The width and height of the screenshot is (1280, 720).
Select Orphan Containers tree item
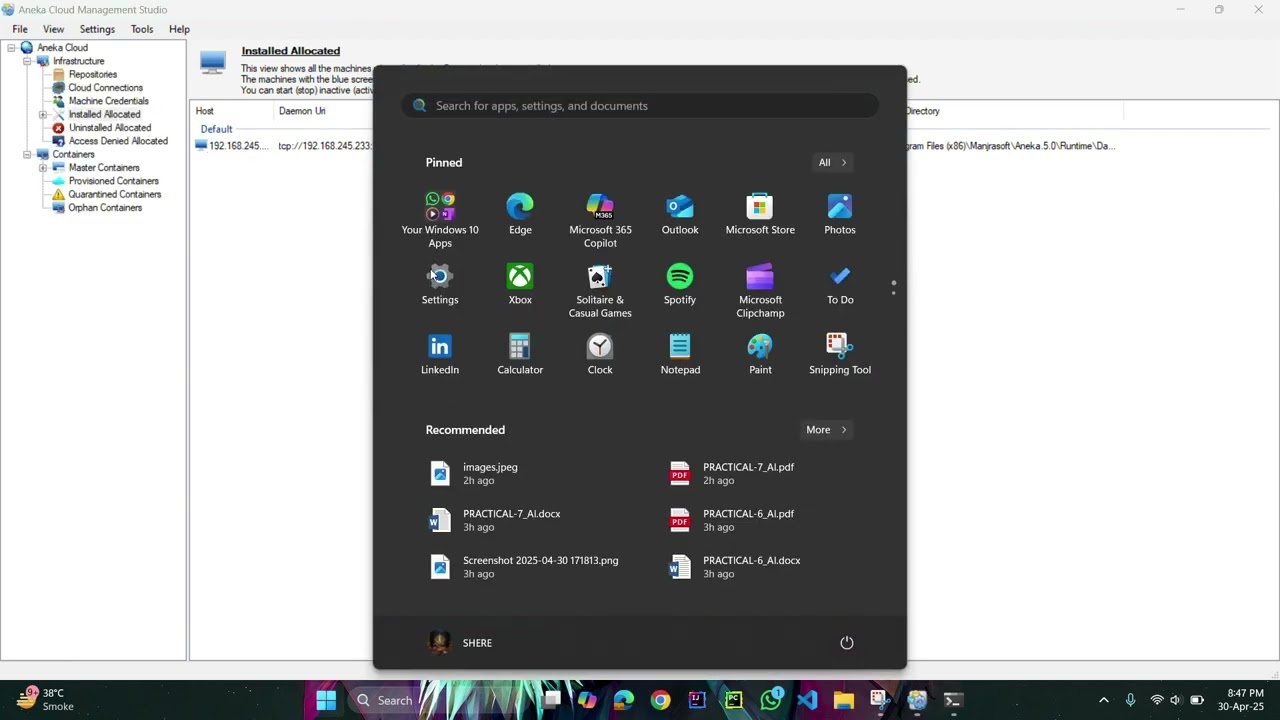click(105, 208)
